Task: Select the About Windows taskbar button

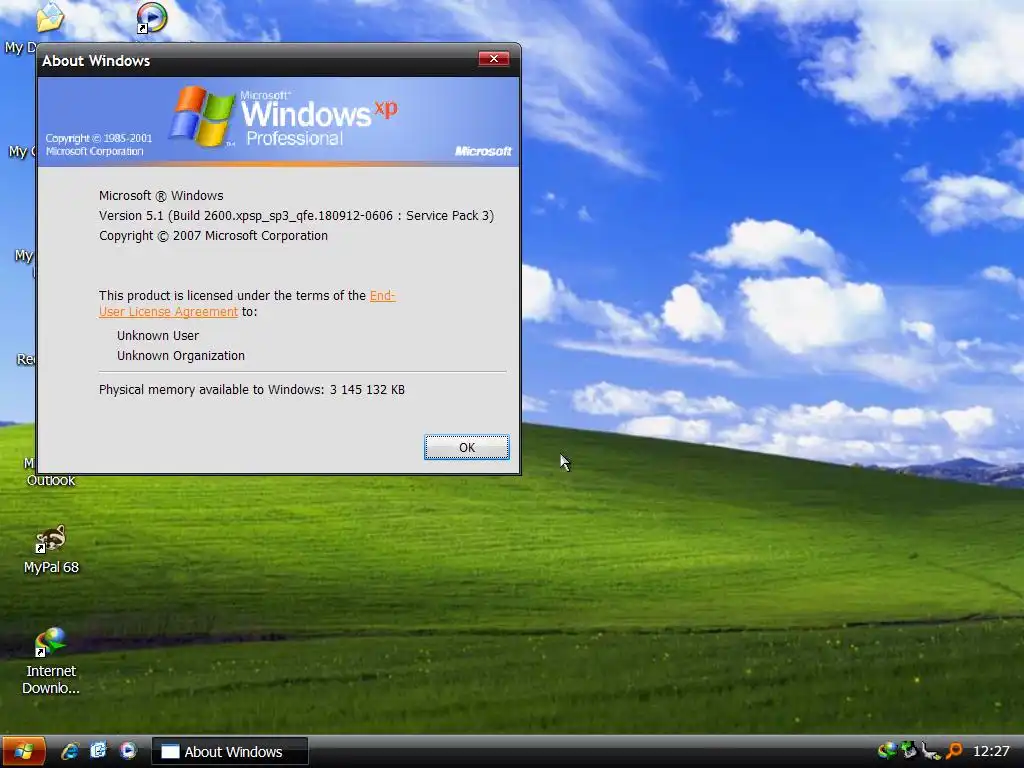Action: click(x=230, y=752)
